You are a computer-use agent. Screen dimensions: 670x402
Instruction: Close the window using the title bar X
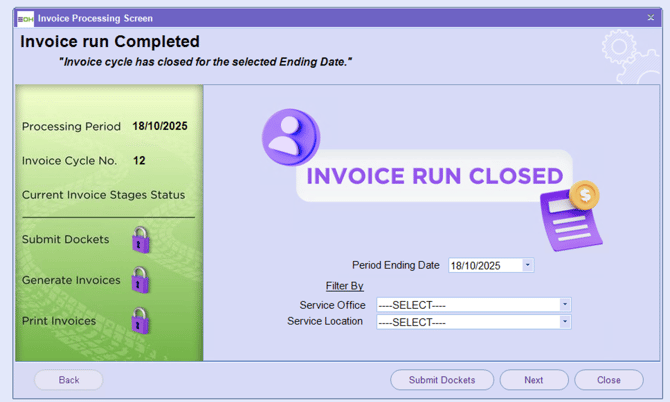pos(651,18)
